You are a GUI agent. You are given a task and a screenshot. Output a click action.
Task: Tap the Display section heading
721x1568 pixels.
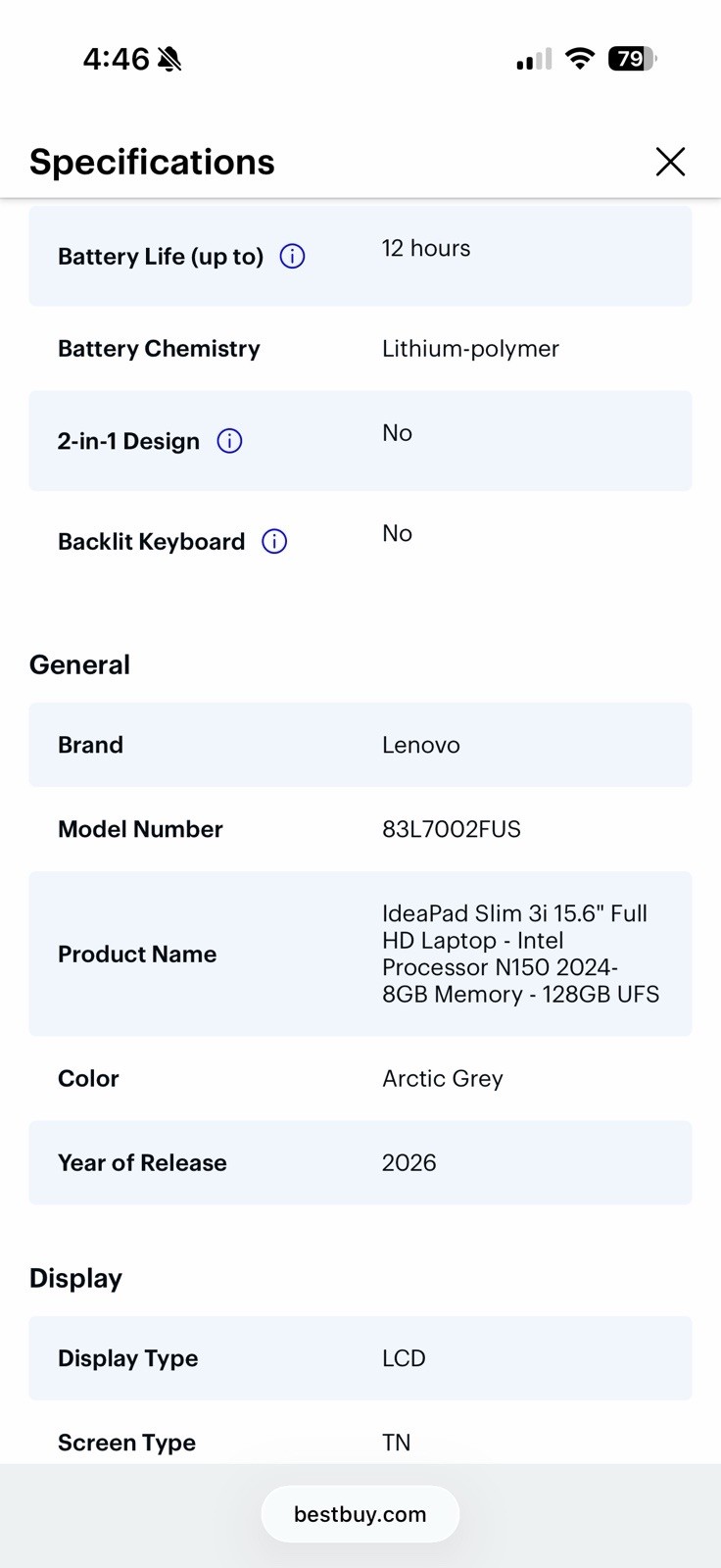click(75, 1279)
